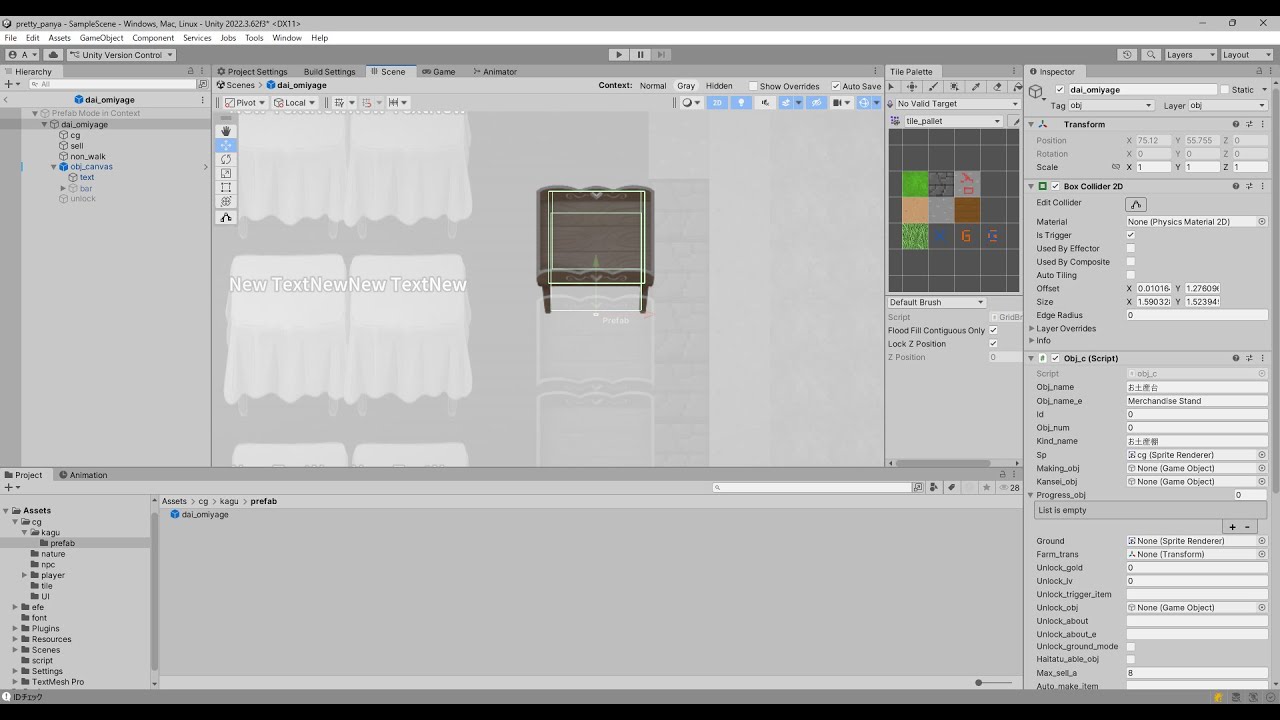Open the GameObject menu

pyautogui.click(x=101, y=38)
